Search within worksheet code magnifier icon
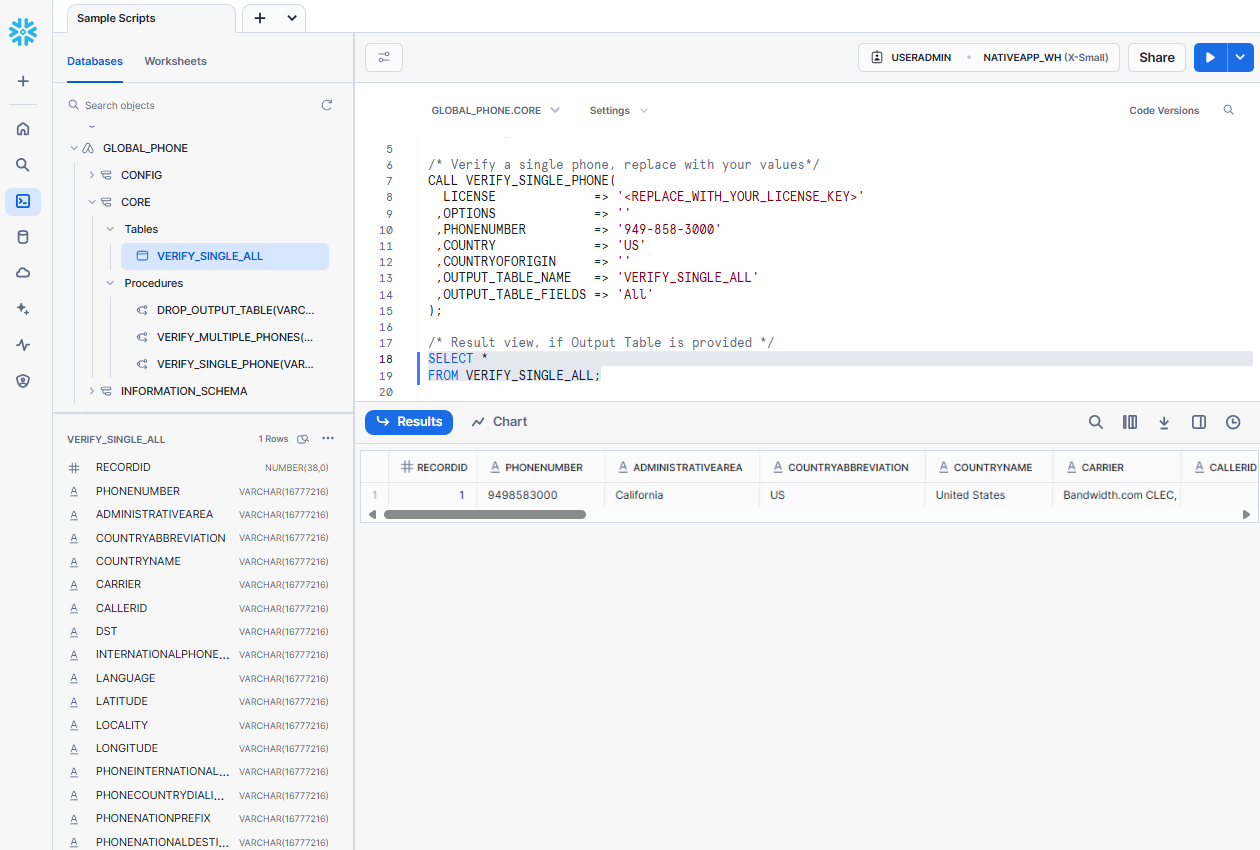This screenshot has height=850, width=1260. pyautogui.click(x=1229, y=110)
